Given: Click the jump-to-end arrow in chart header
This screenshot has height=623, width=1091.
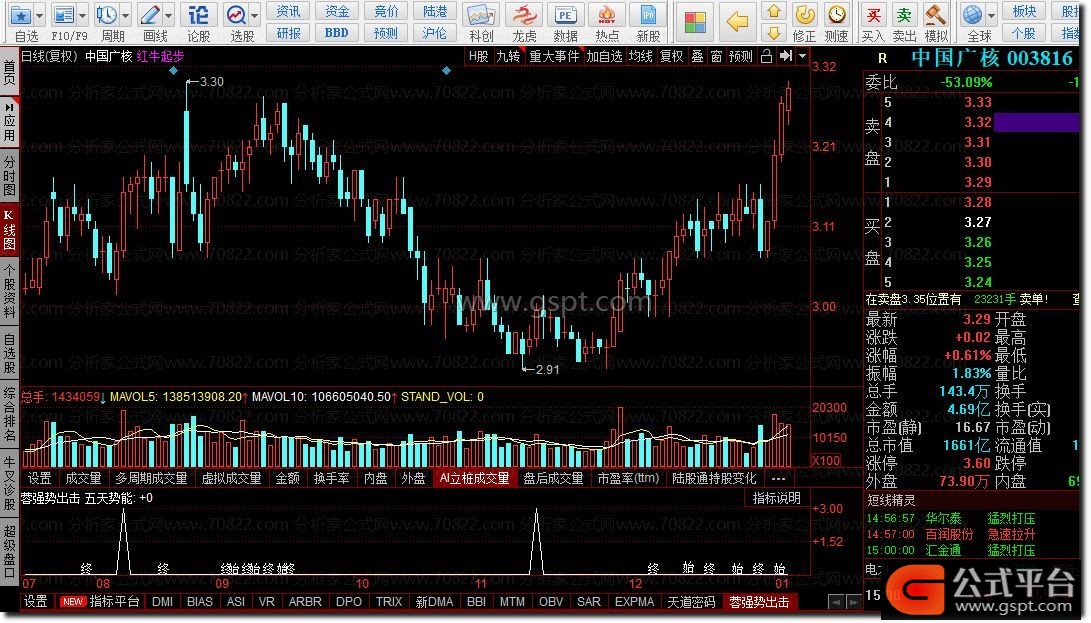Looking at the screenshot, I should (786, 56).
